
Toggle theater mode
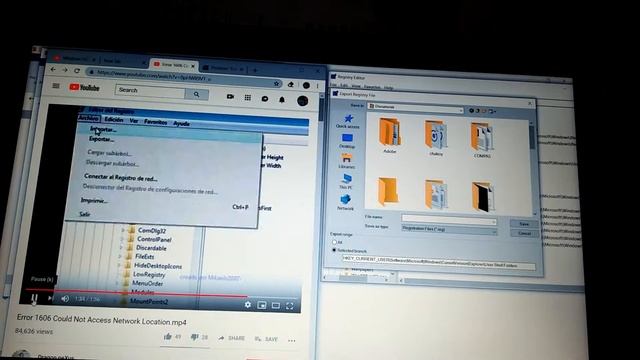click(x=276, y=306)
